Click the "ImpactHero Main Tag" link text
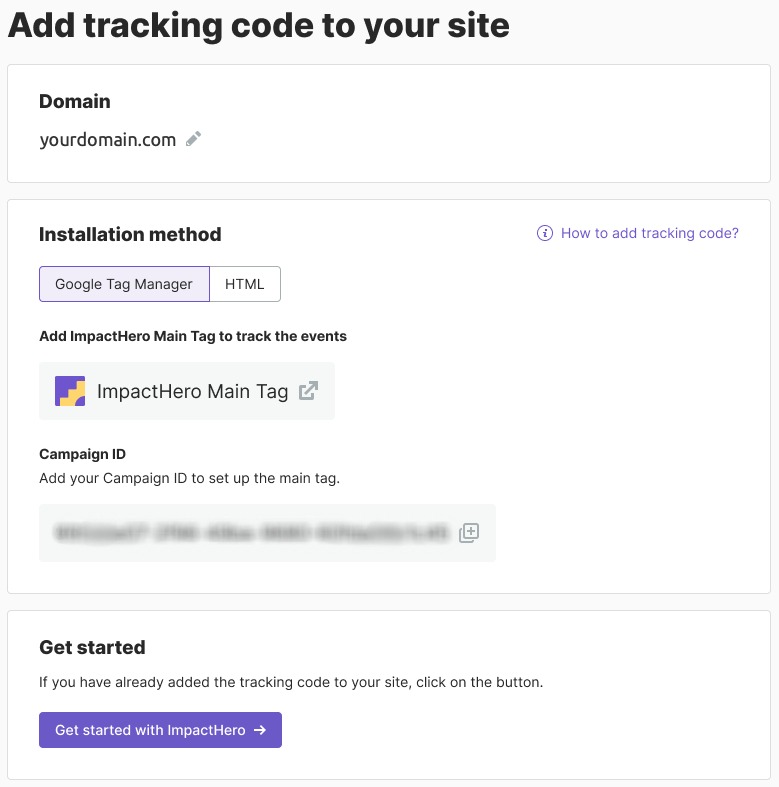 (x=192, y=391)
